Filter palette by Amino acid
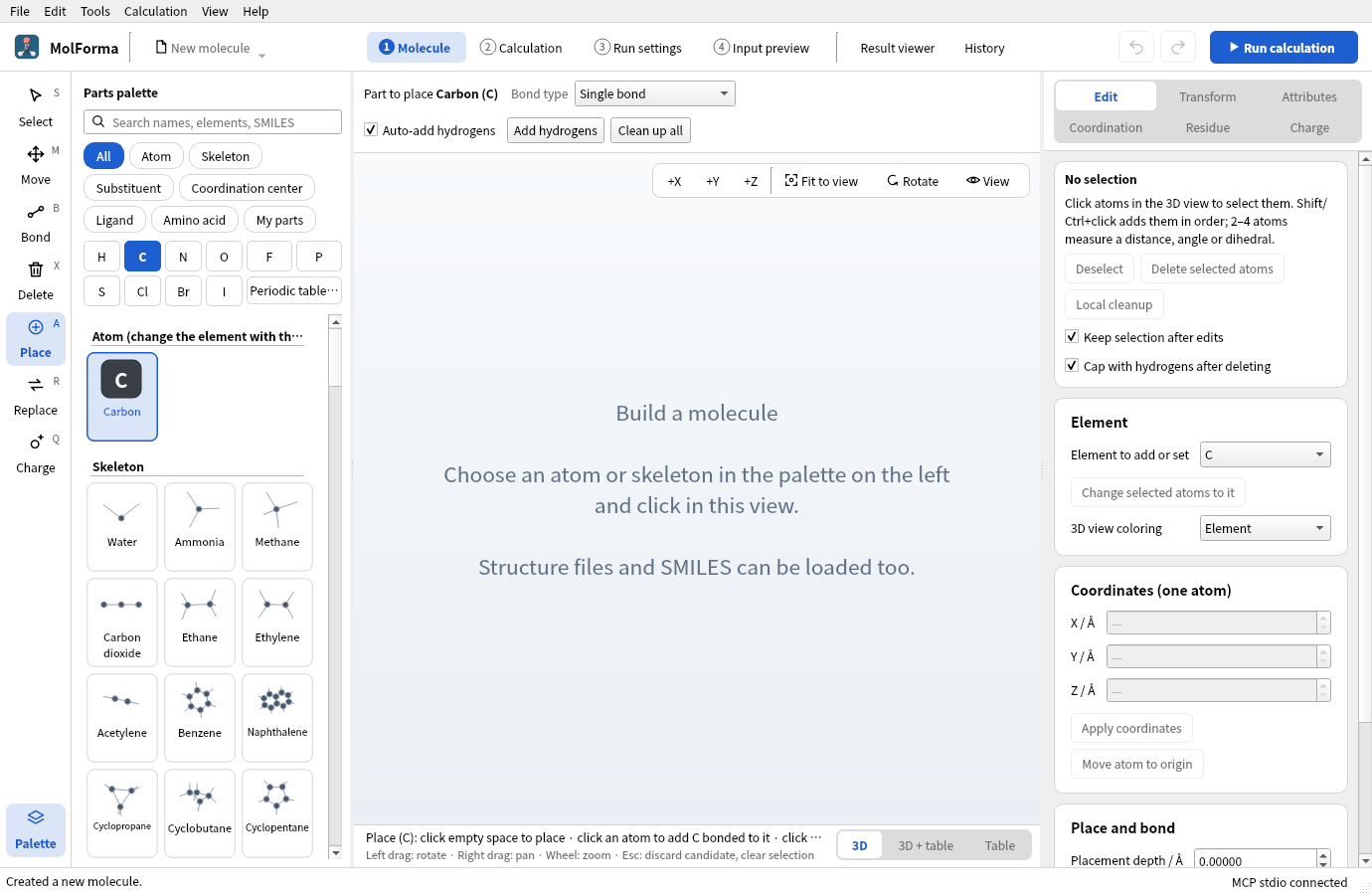 click(x=195, y=220)
